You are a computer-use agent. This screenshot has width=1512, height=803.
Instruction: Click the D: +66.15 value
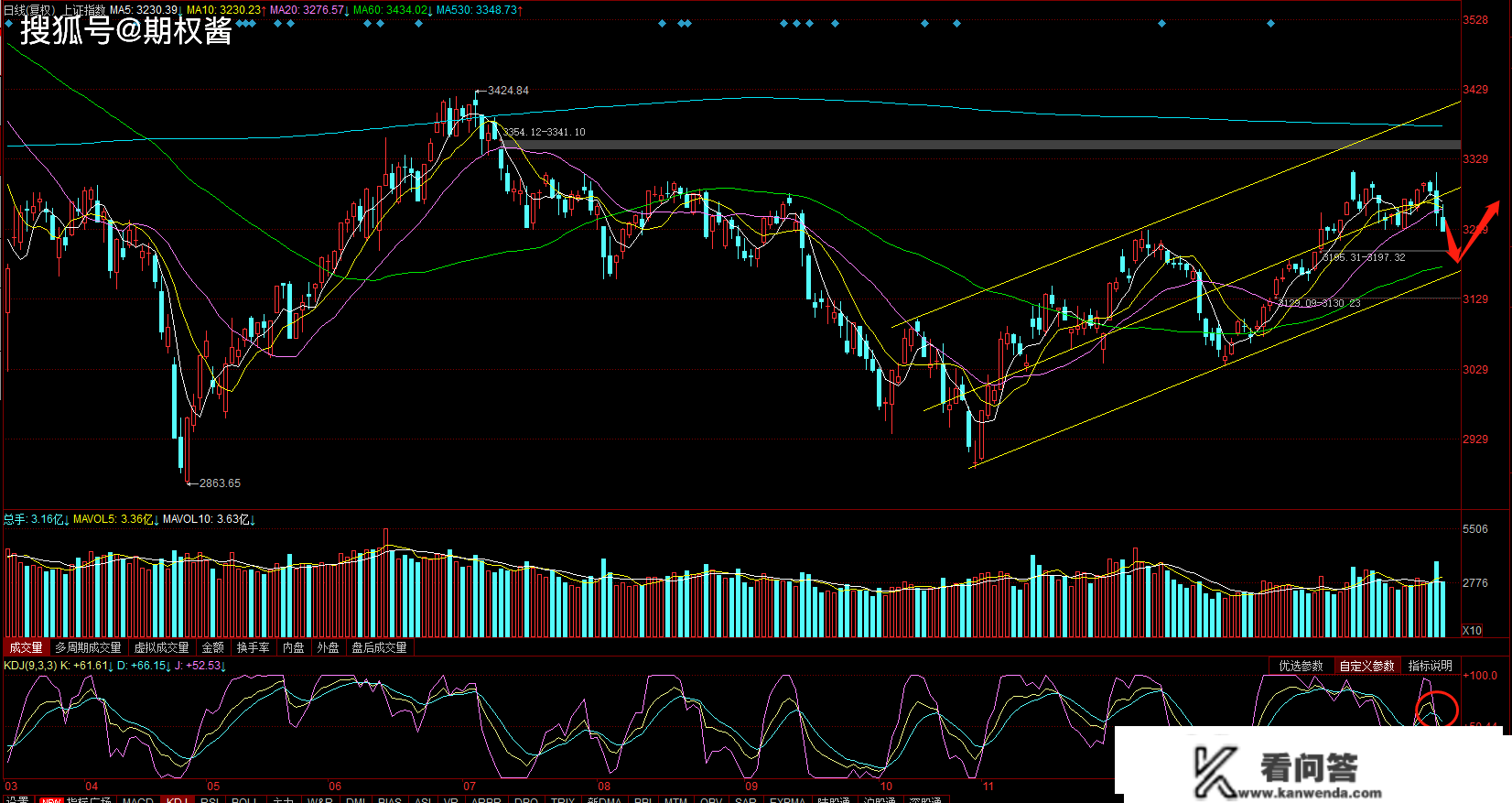coord(143,666)
